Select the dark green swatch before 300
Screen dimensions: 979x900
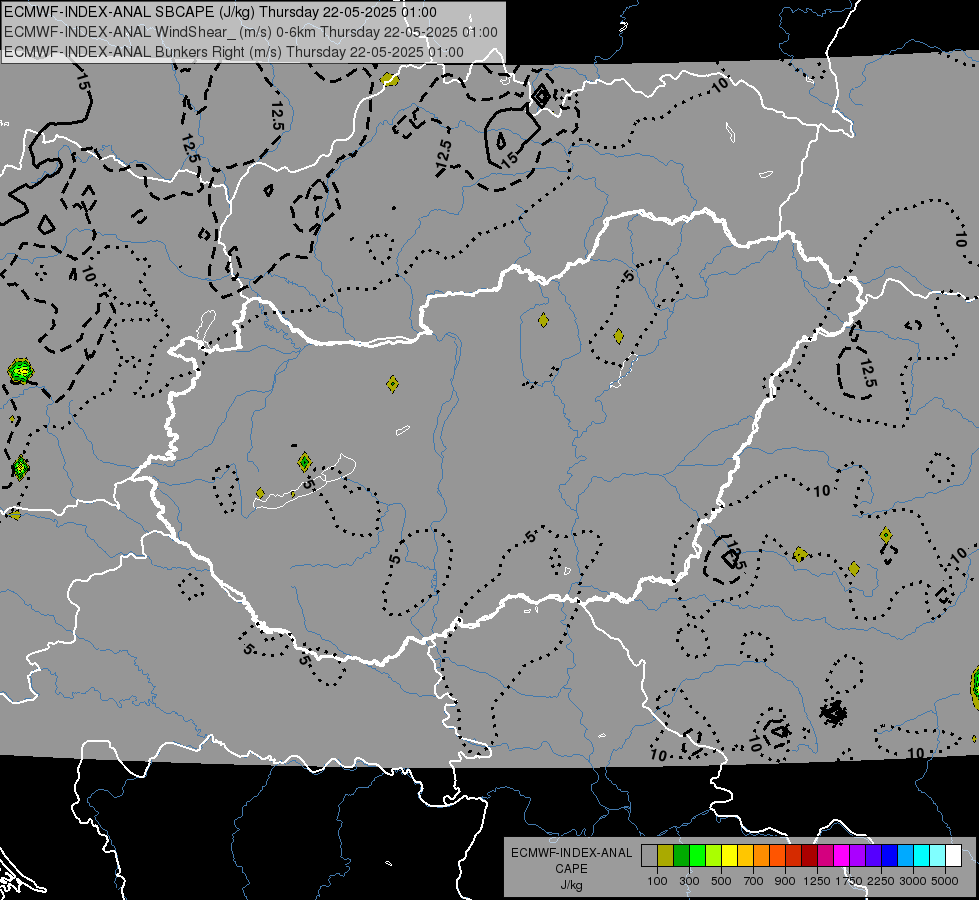tap(681, 856)
